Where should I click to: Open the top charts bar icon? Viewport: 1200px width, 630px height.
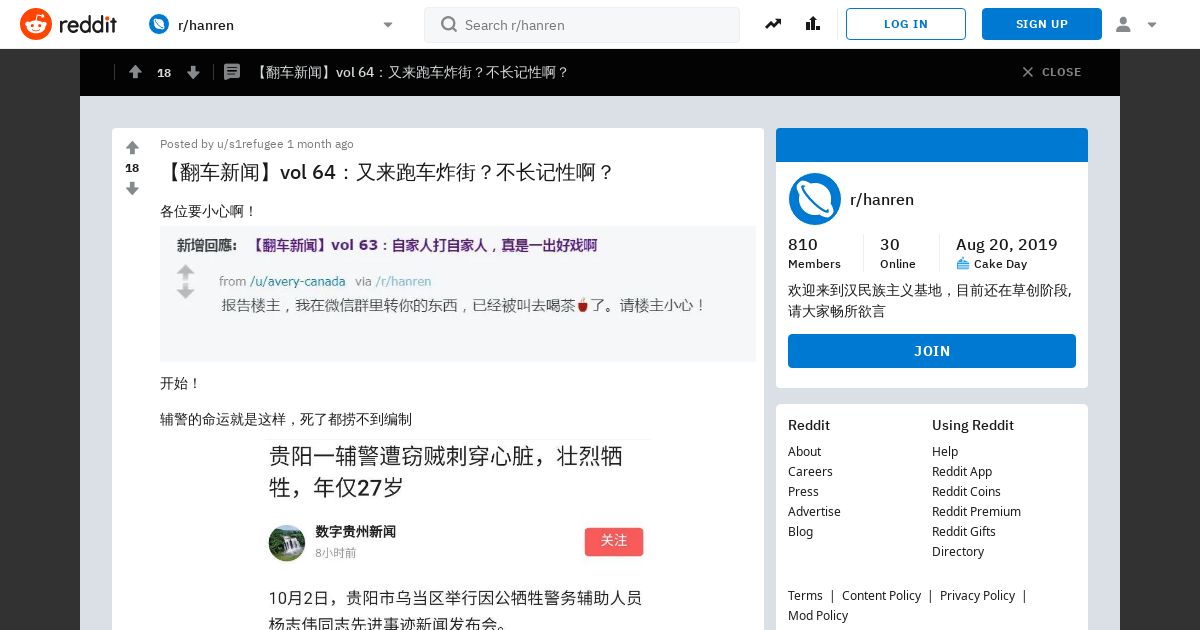click(812, 24)
